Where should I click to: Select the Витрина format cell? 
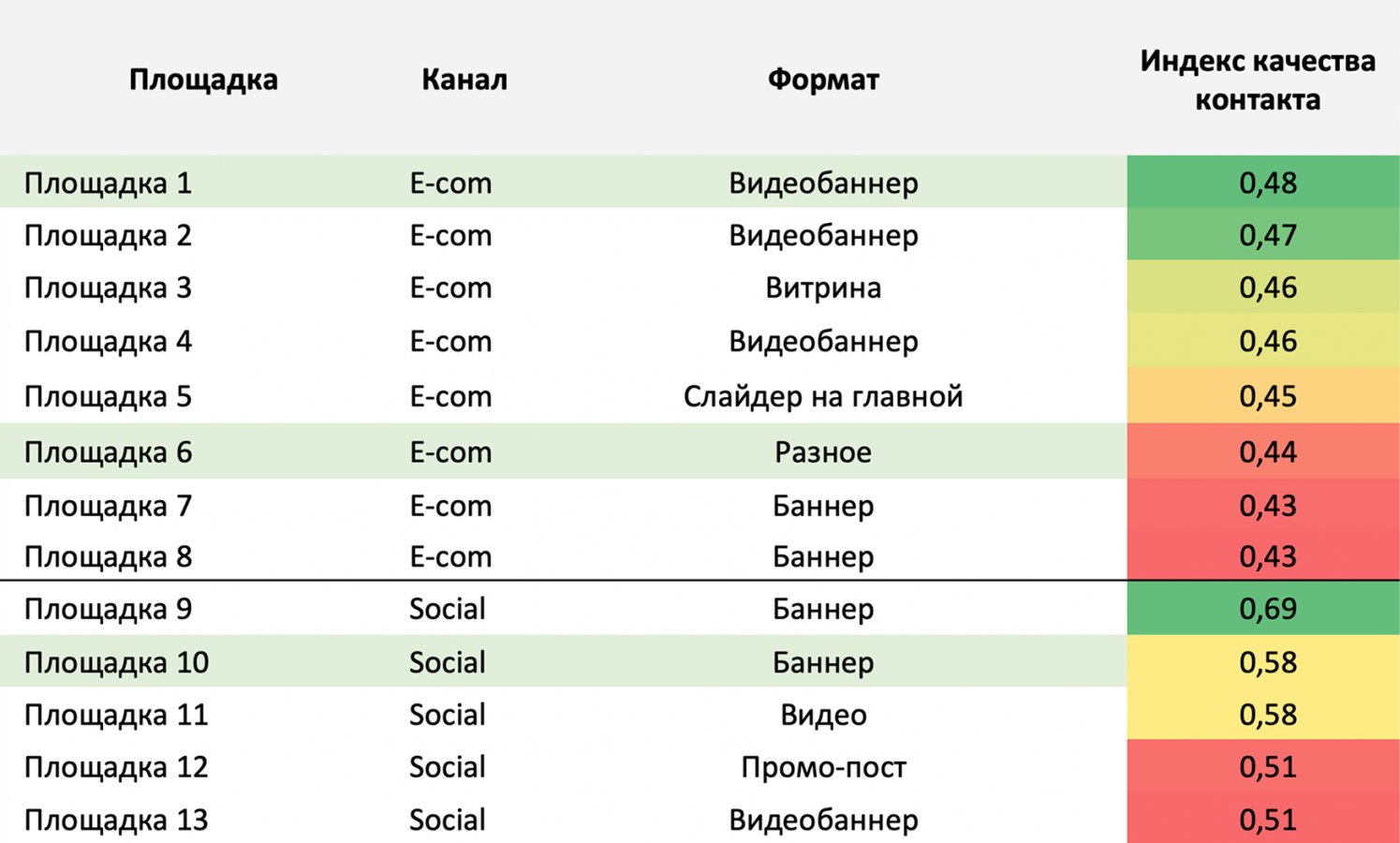823,288
